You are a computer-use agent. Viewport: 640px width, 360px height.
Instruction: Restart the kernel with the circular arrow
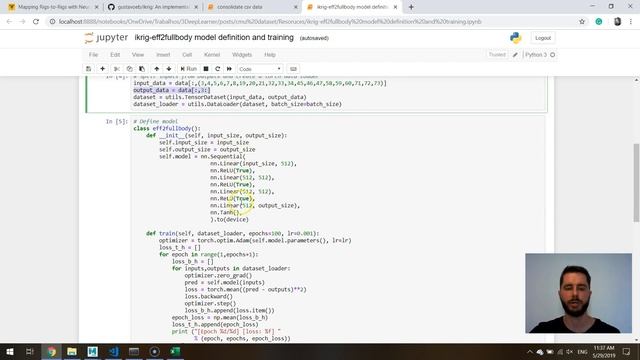pyautogui.click(x=218, y=69)
